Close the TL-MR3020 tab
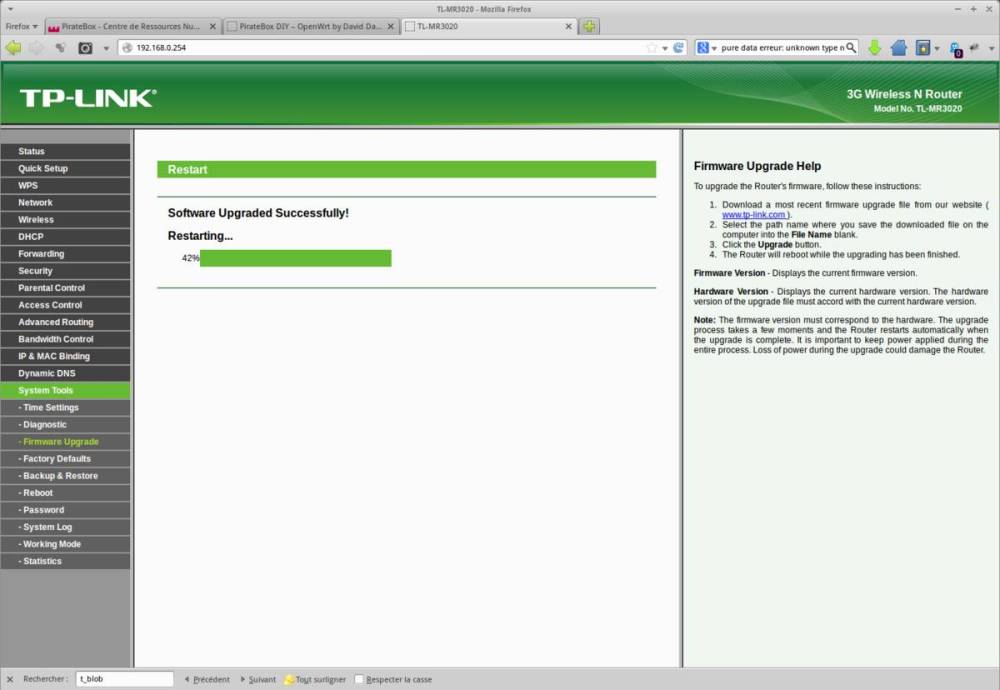Image resolution: width=1000 pixels, height=690 pixels. click(568, 26)
